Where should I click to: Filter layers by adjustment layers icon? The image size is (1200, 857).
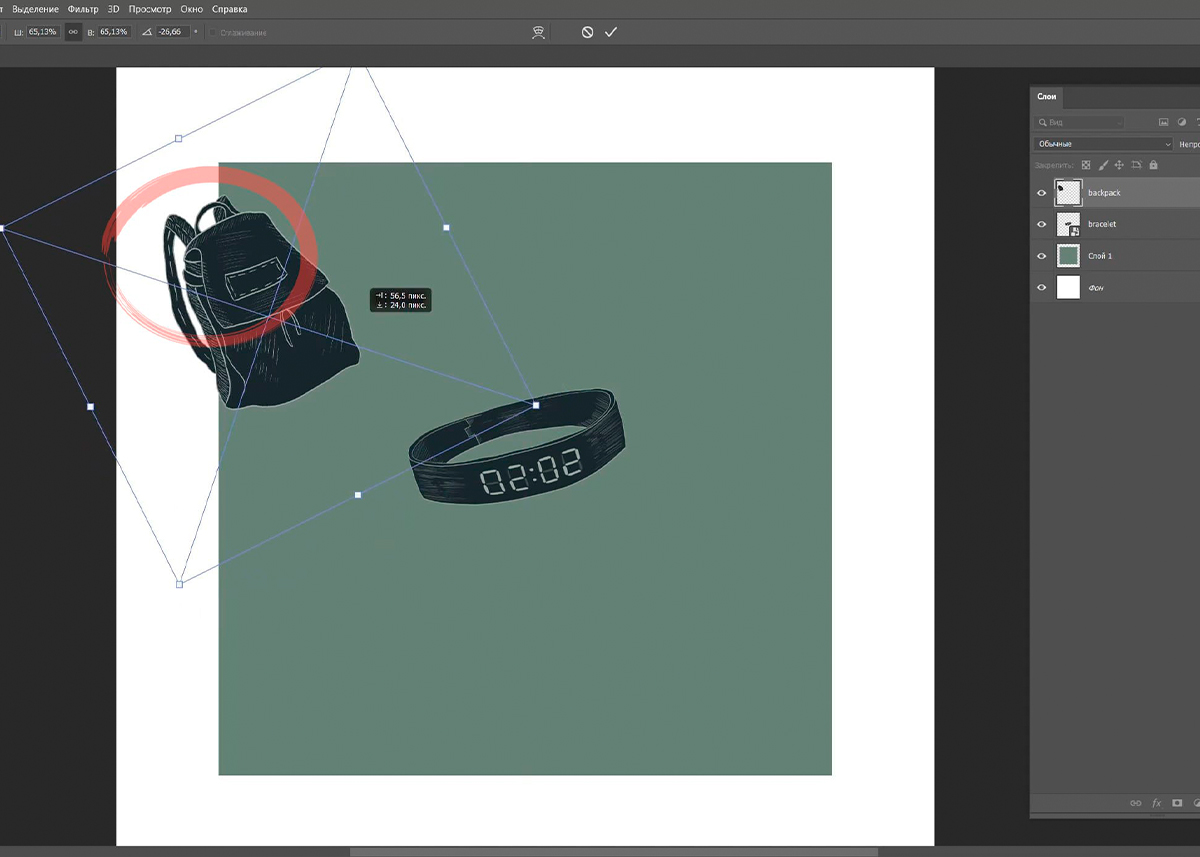coord(1182,122)
